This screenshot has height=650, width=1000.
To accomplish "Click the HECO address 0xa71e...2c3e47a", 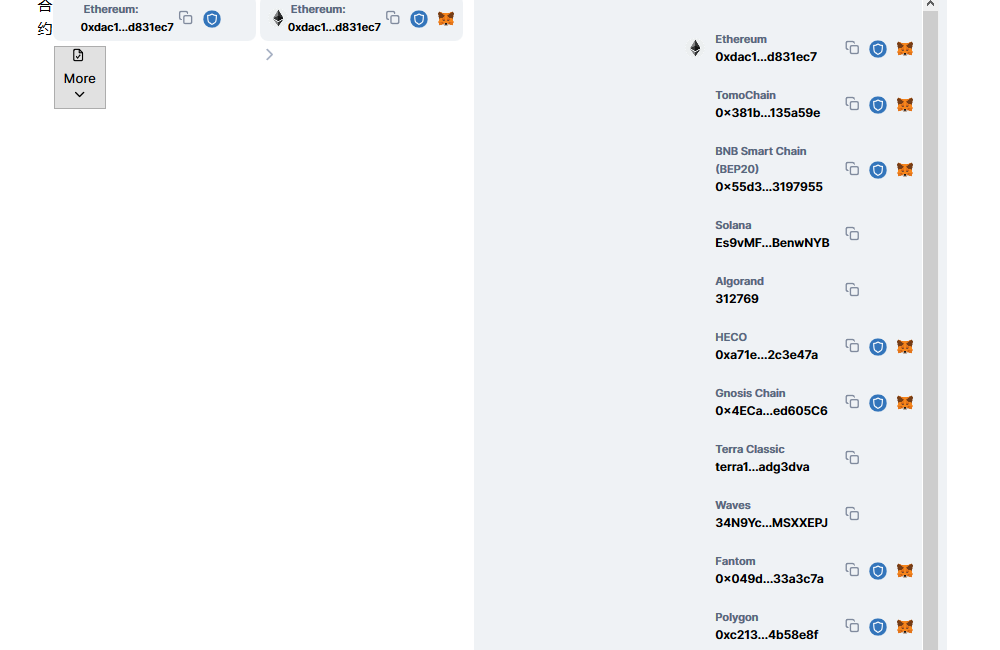I will (x=767, y=355).
